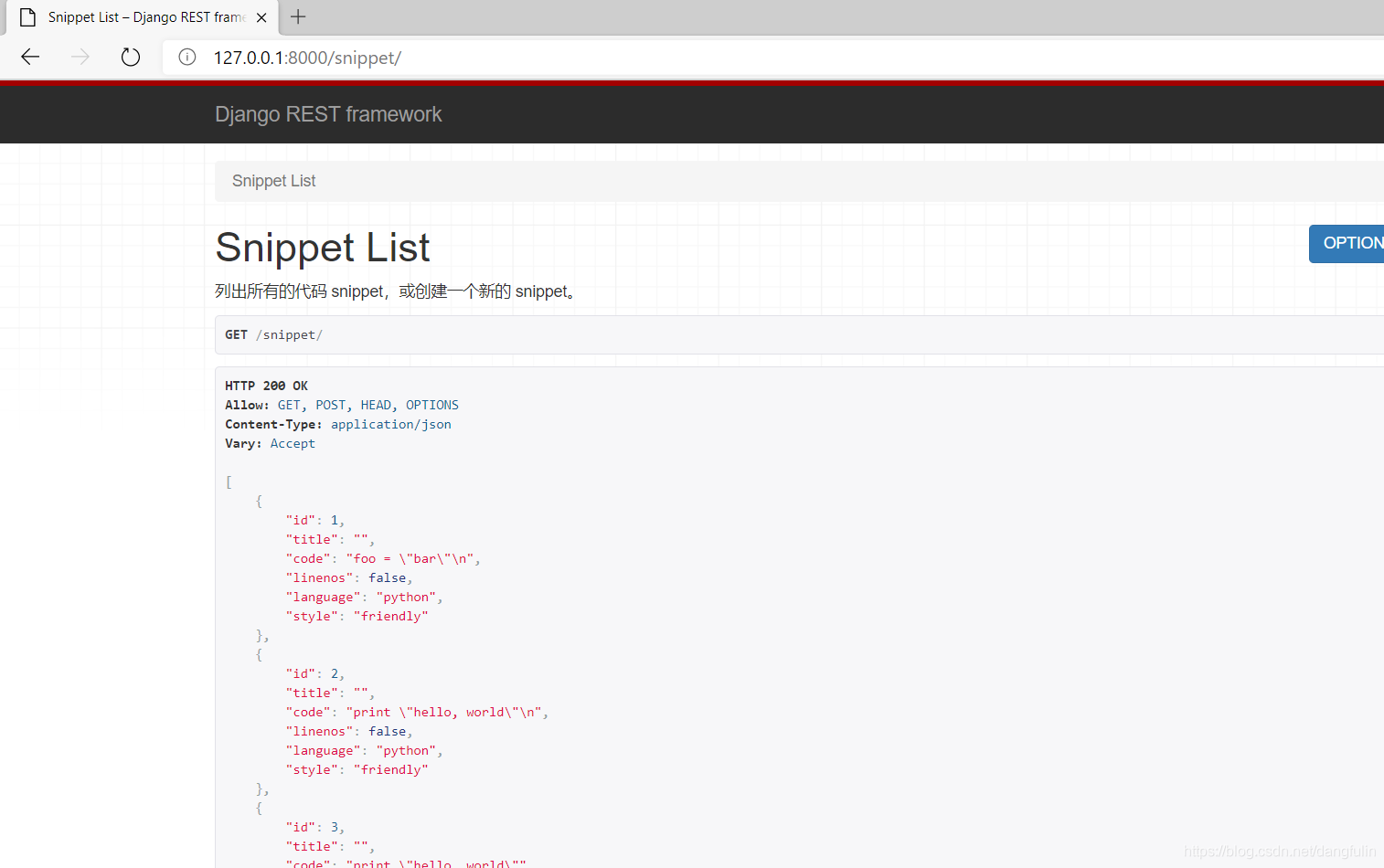The image size is (1384, 868).
Task: Click the Snippet List page heading
Action: click(323, 248)
